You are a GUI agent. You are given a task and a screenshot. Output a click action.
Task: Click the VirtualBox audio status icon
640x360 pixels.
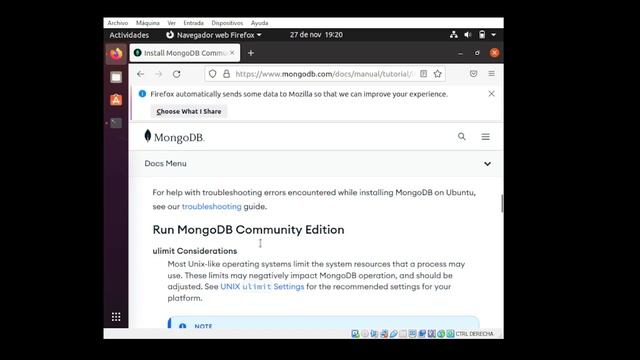pos(374,334)
